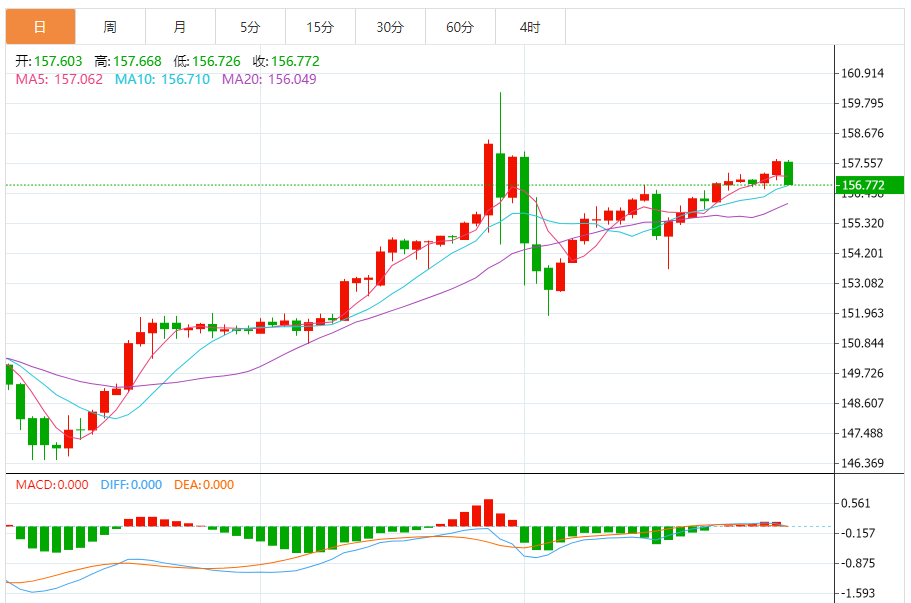Click the 155.320 price axis label
The image size is (911, 603).
click(863, 223)
